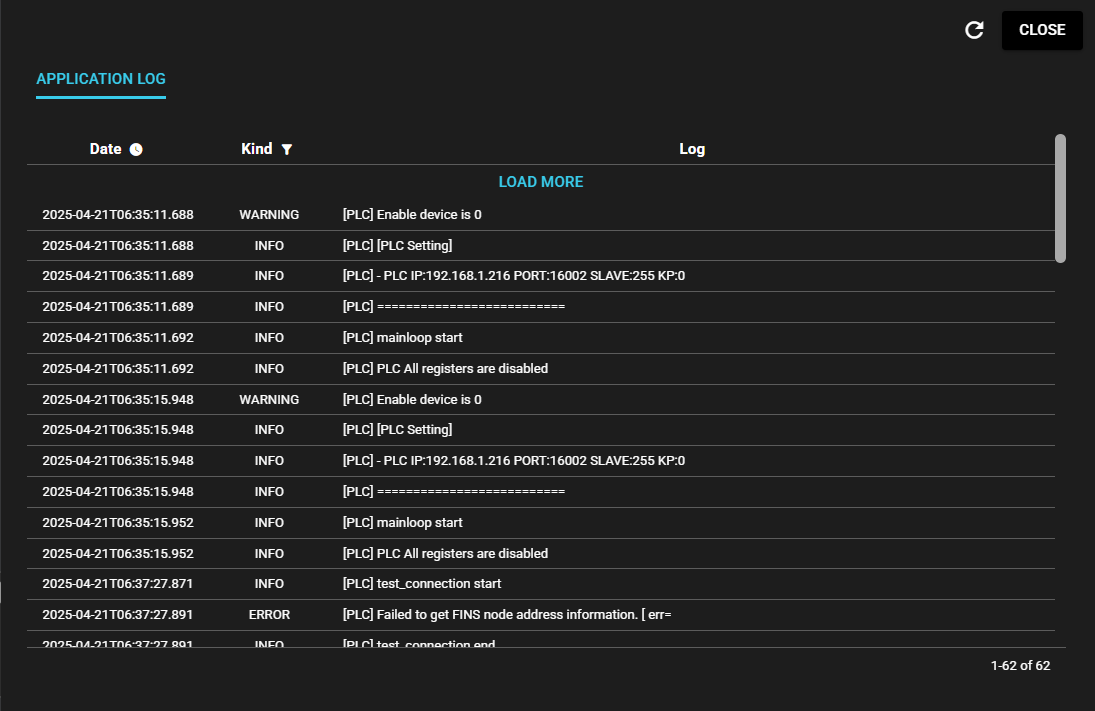
Task: Click WARNING 'Enable device is 0' at 06:35:11.688
Action: 411,215
